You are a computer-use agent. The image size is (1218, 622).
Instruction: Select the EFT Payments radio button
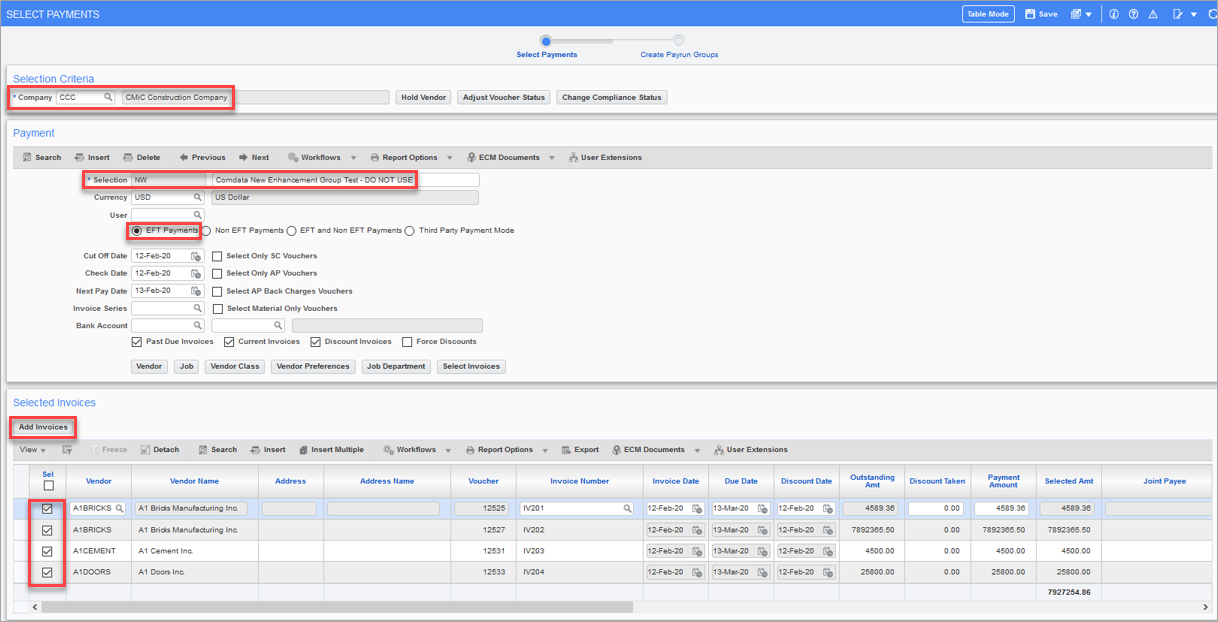[x=137, y=231]
